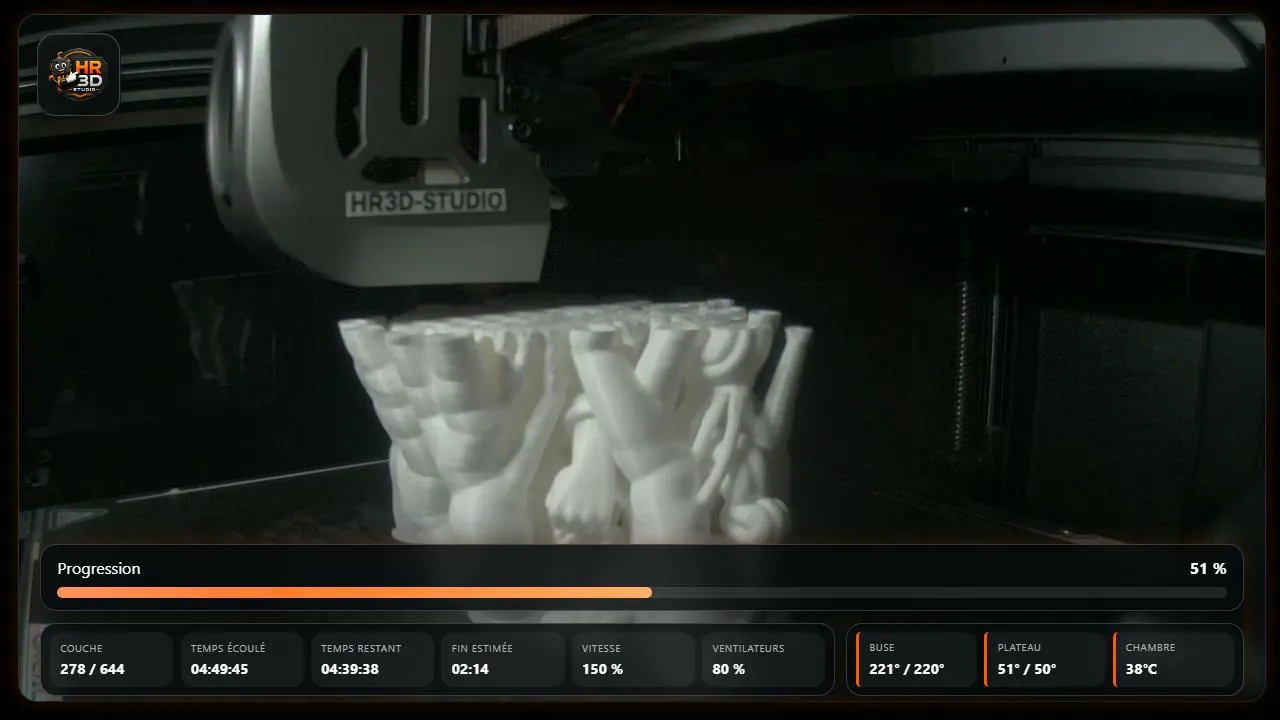Select the Temps écoulé 04:49:45 card
Viewport: 1280px width, 720px height.
coord(242,660)
